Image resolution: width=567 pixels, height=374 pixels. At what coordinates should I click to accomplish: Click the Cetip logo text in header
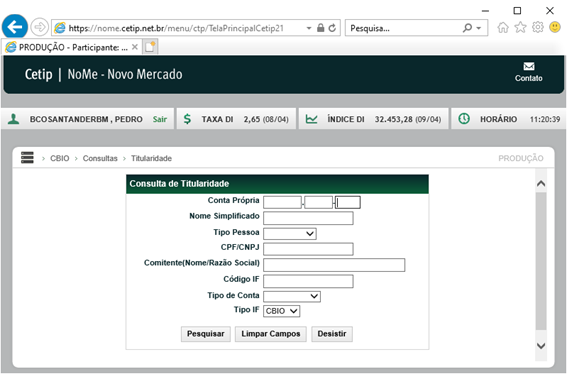coord(38,74)
